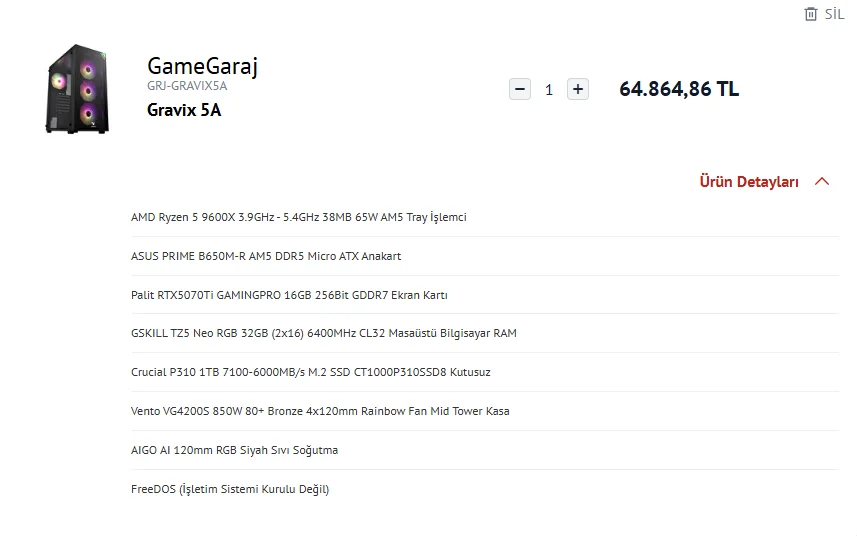Select the Crucial P310 1TB SSD row

pyautogui.click(x=310, y=372)
